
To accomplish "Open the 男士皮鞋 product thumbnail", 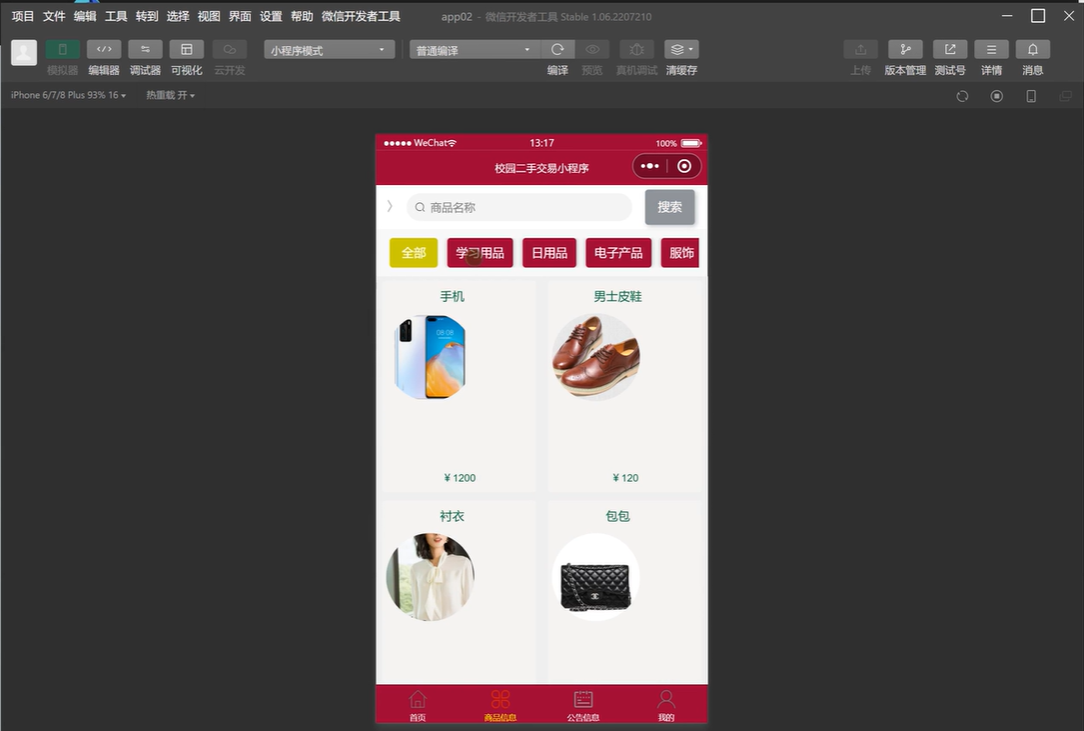I will (x=596, y=357).
